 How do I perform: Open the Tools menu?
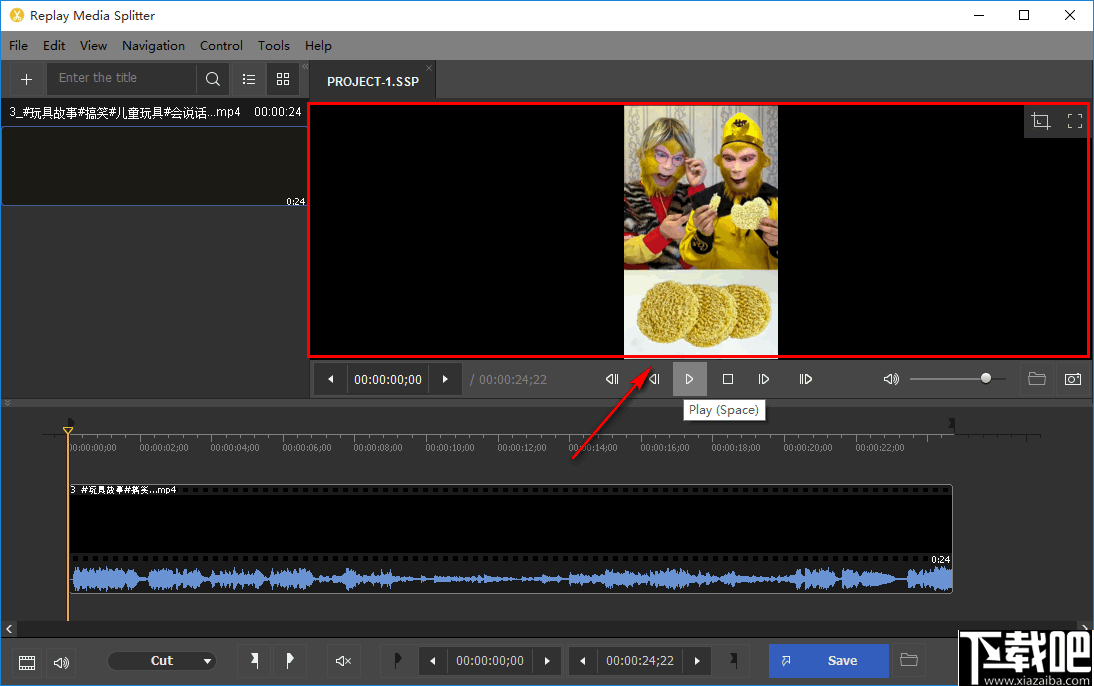pyautogui.click(x=273, y=46)
